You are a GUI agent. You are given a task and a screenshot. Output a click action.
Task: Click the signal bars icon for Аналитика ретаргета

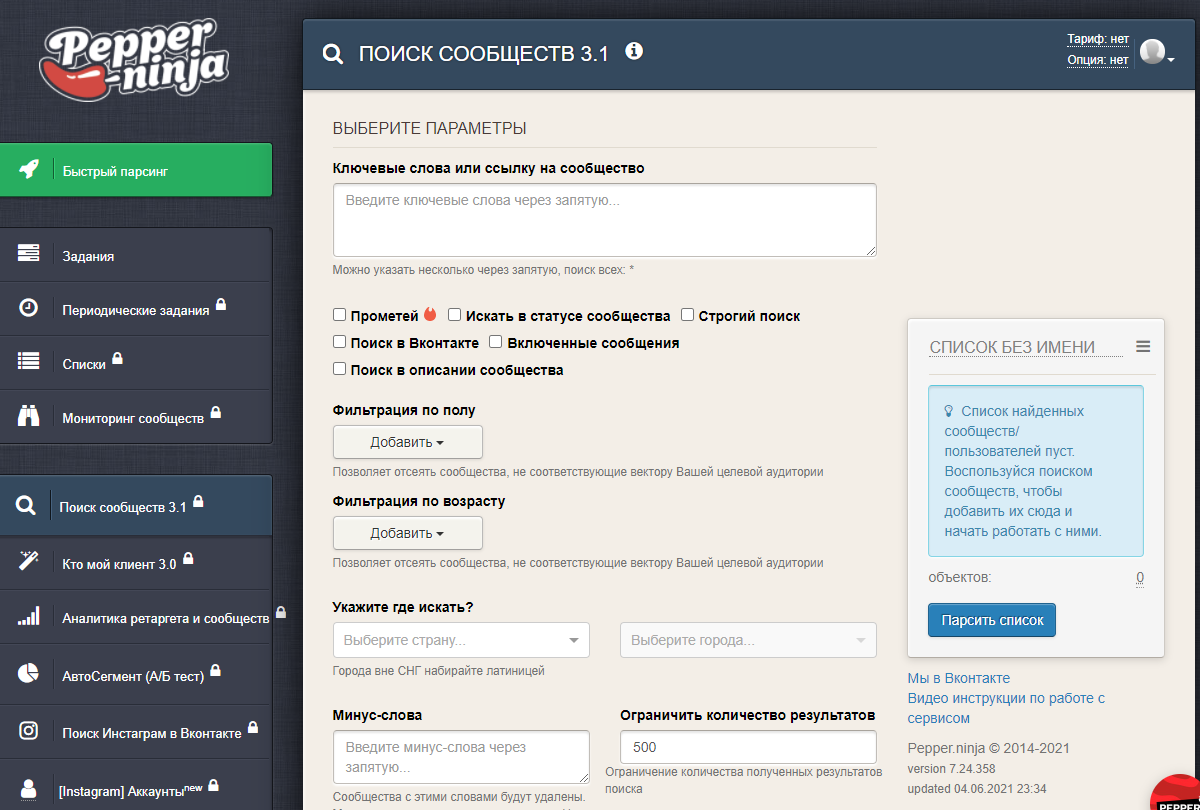click(x=28, y=617)
